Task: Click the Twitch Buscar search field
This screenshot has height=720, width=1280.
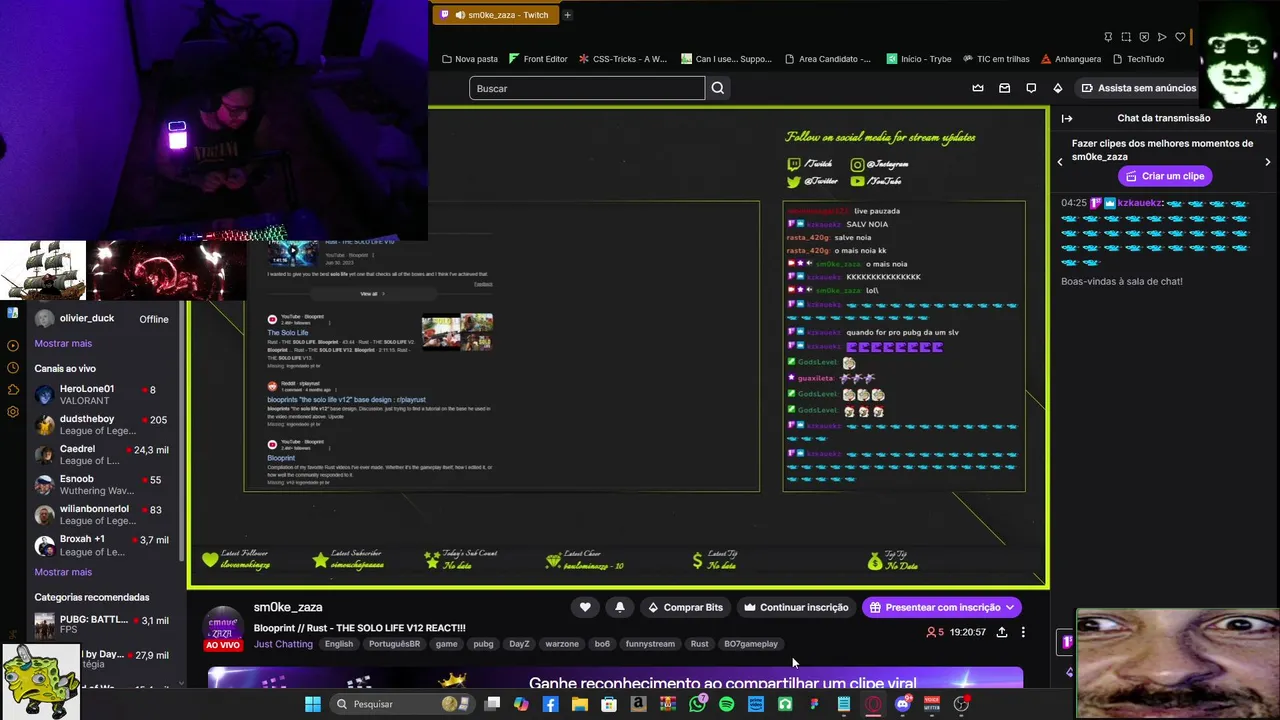Action: point(587,88)
